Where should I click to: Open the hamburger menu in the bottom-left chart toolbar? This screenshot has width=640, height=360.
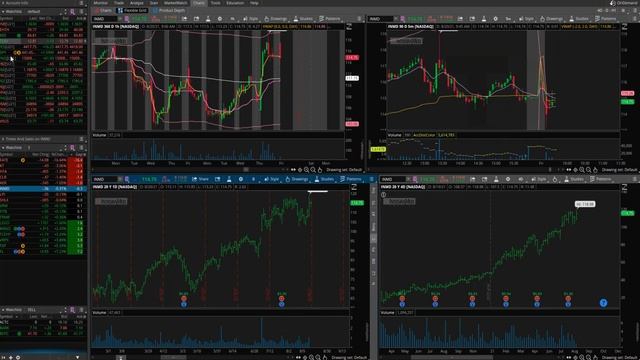point(371,179)
